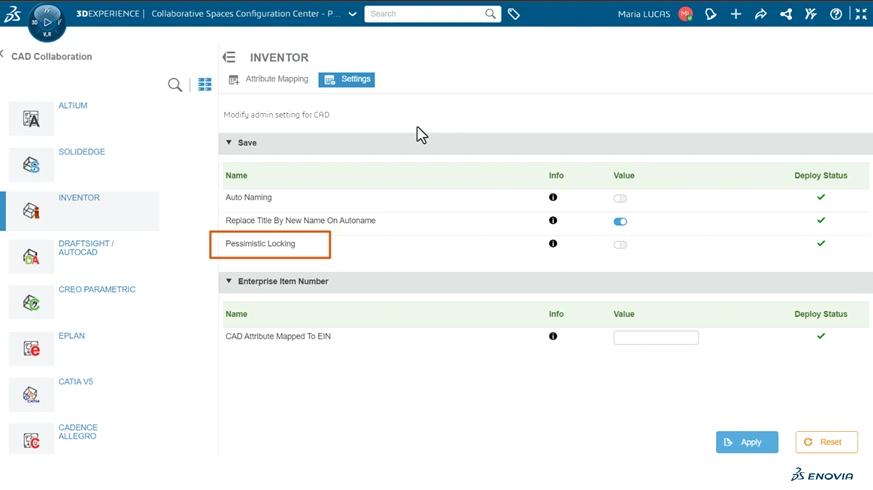Click the plus add icon in top bar
Viewport: 873px width, 490px height.
735,14
